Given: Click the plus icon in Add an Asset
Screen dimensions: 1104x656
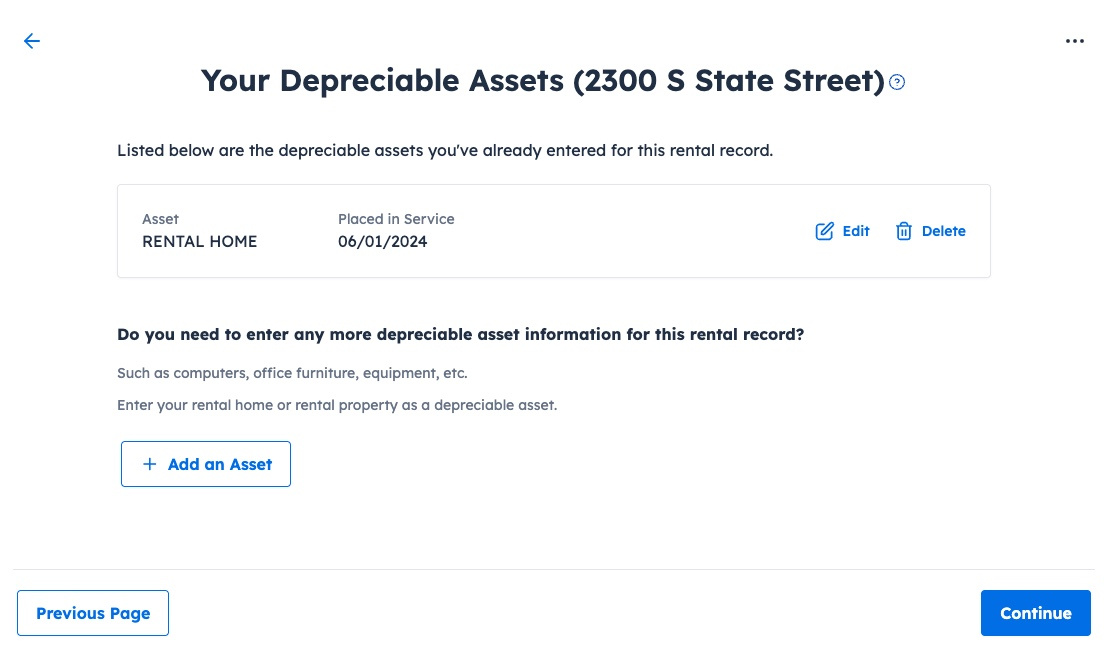Looking at the screenshot, I should tap(149, 464).
